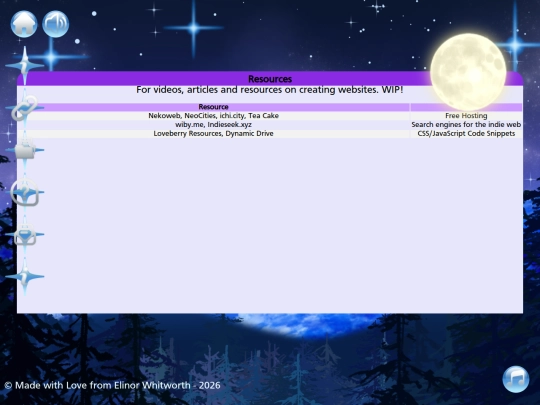The image size is (540, 405).
Task: Toggle the speaker sound button
Action: [x=55, y=24]
